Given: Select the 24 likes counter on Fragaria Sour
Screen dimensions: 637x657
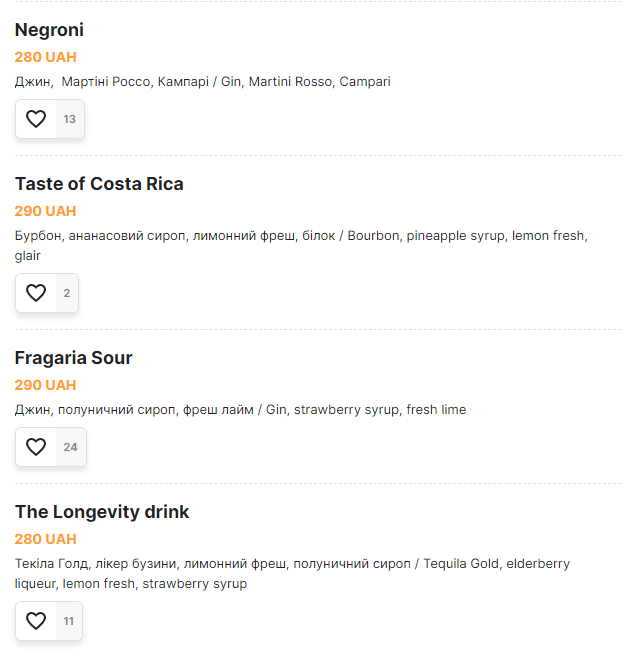Looking at the screenshot, I should coord(70,447).
